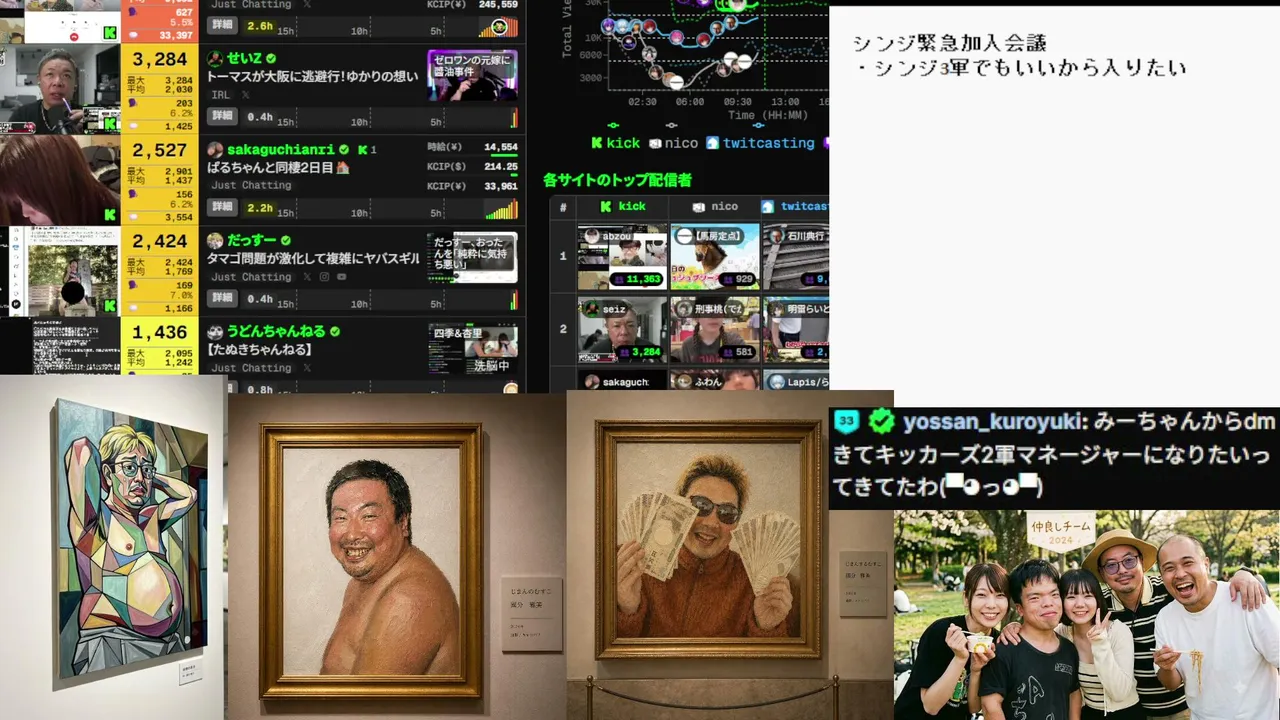Click the 詳細 button in せいZ's row
Screen dimensions: 1280x720
point(222,117)
